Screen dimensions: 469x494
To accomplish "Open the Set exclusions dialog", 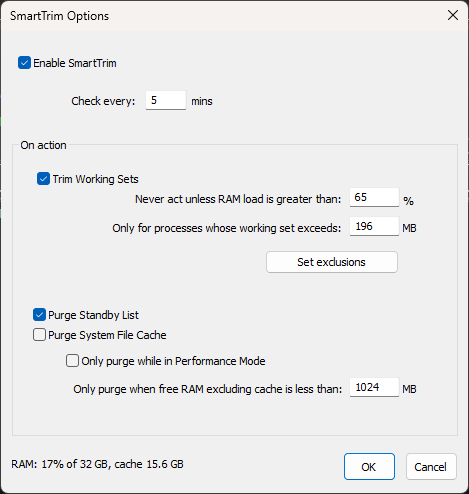I will coord(332,262).
